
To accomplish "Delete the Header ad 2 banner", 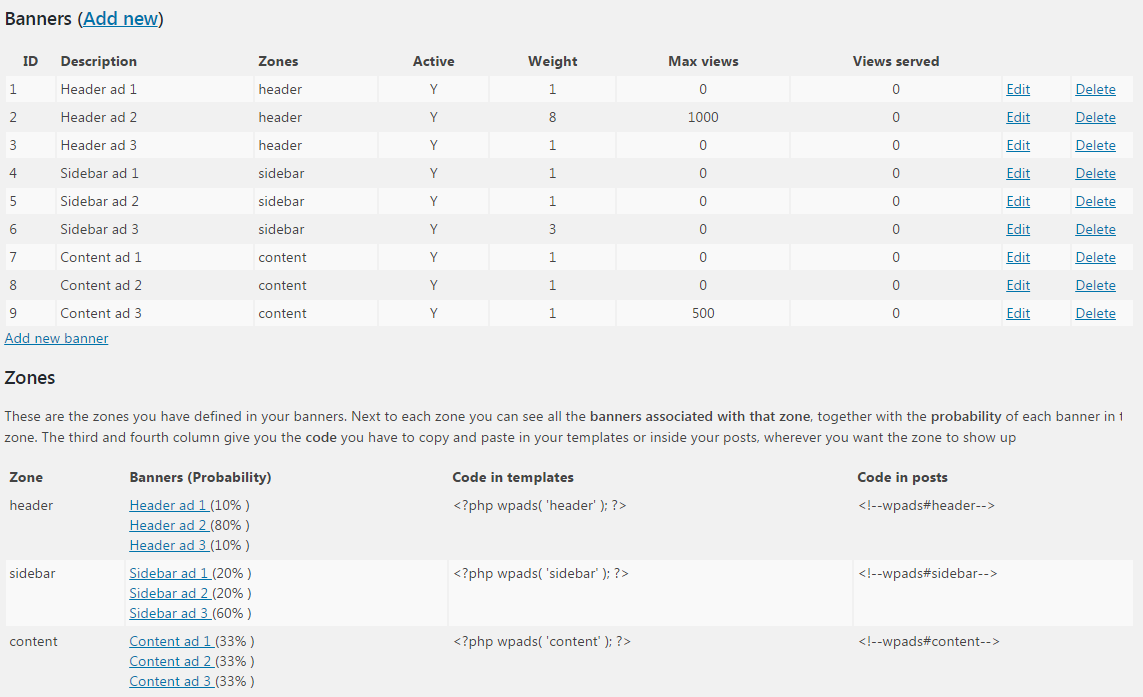I will point(1095,117).
